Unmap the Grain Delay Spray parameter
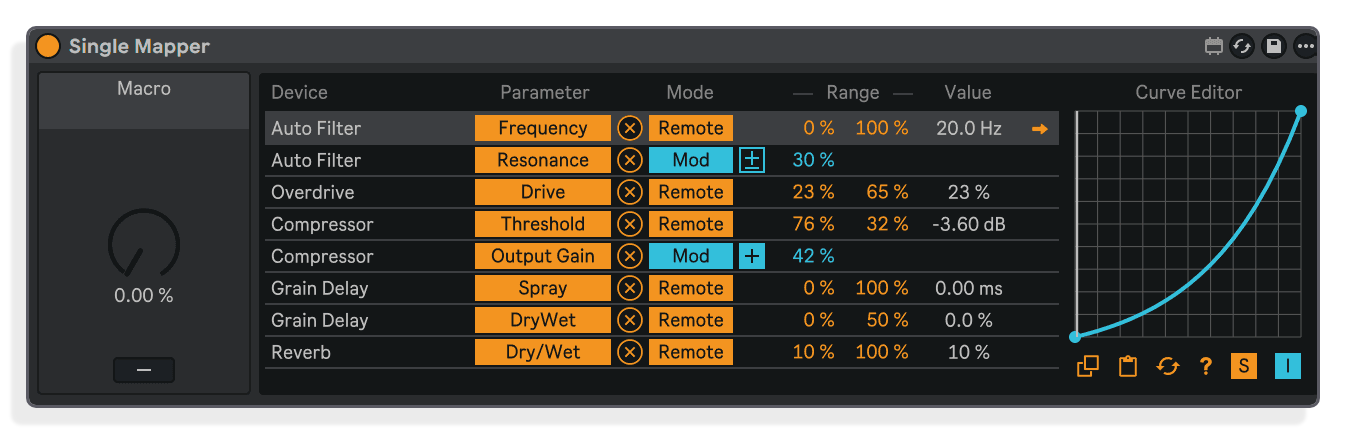 tap(629, 288)
